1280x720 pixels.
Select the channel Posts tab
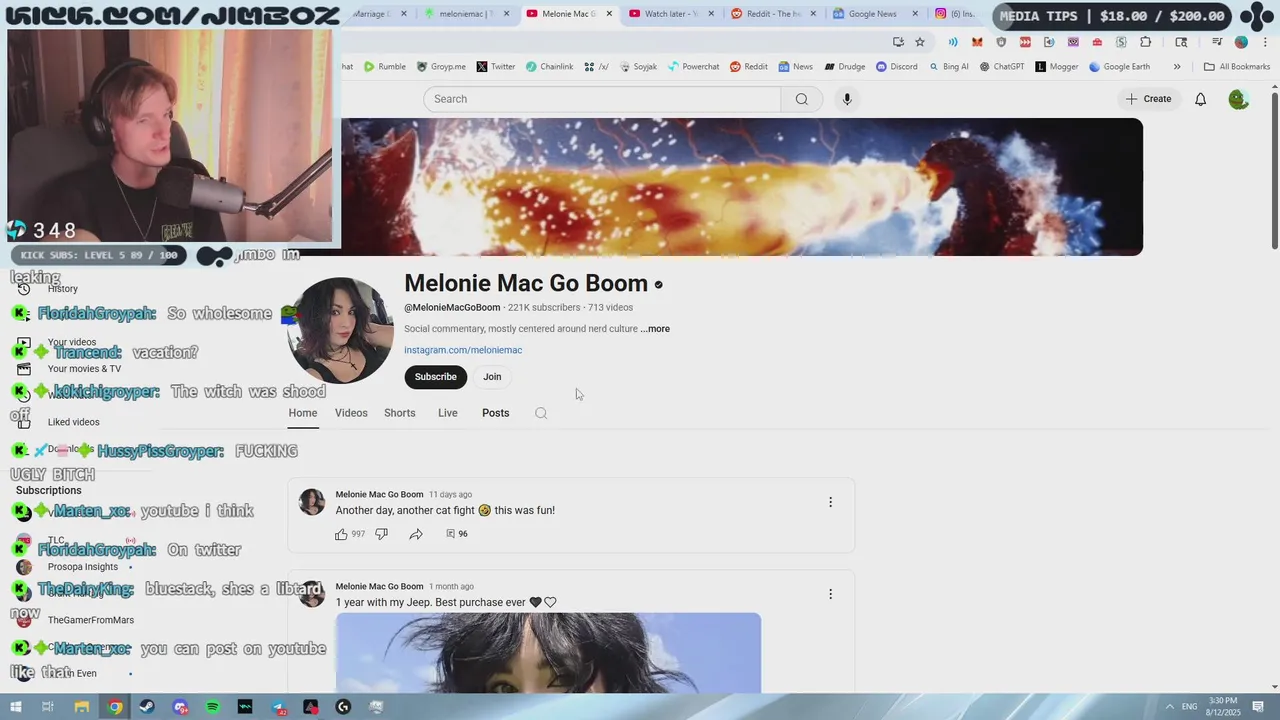tap(496, 413)
